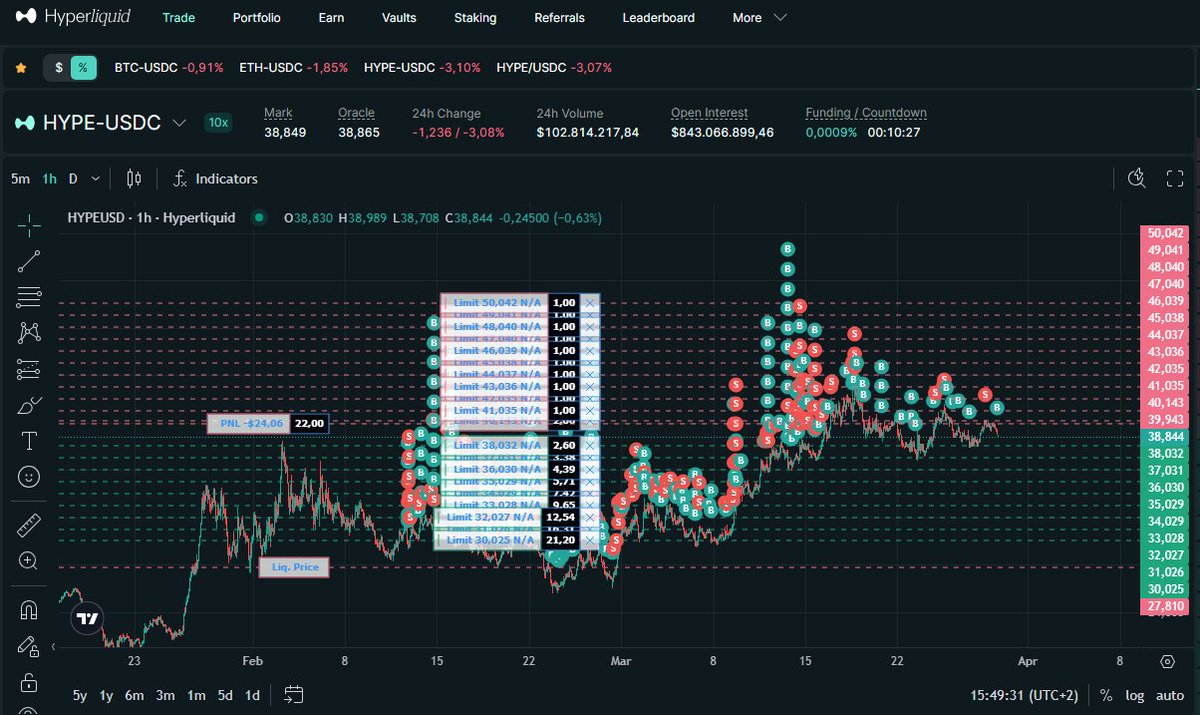Click the Limit 32,027 order label
Image resolution: width=1200 pixels, height=715 pixels.
point(488,517)
